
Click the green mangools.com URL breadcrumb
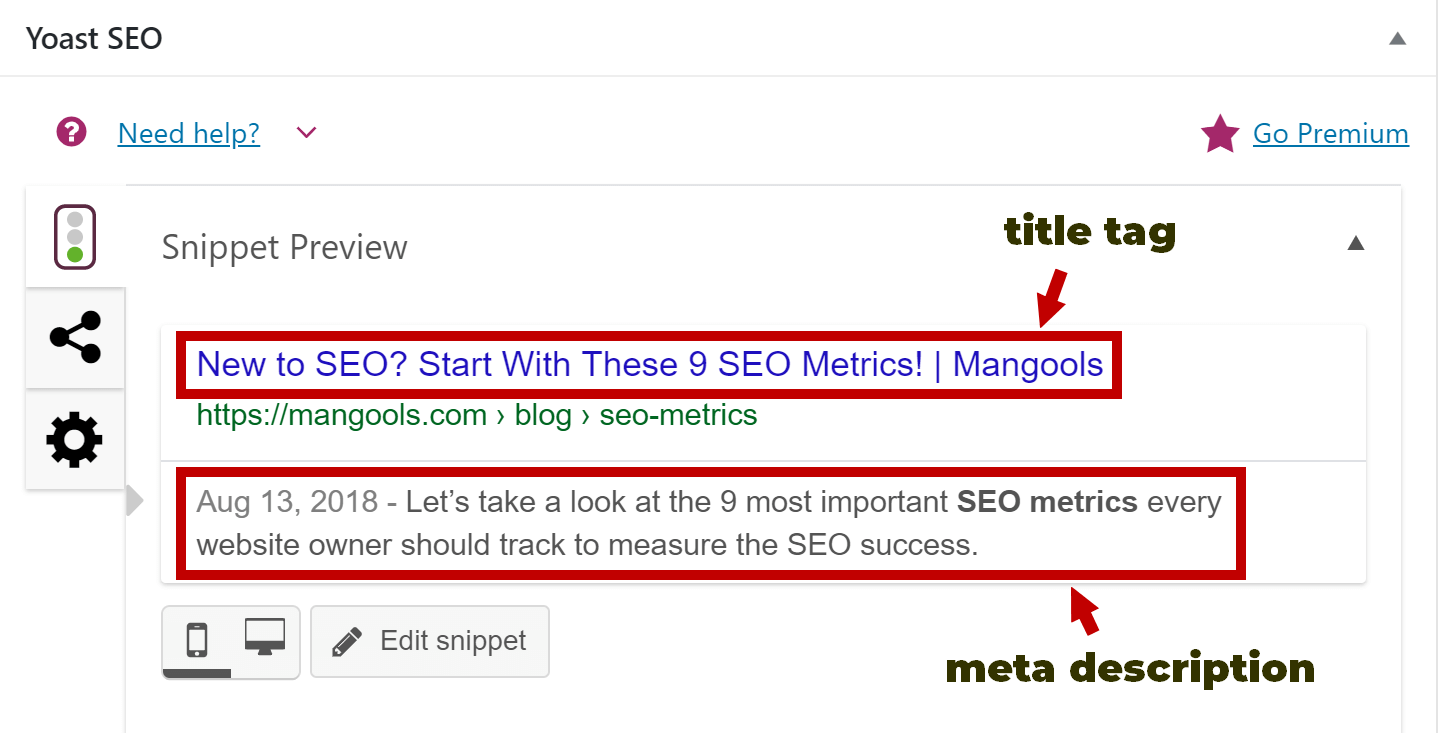click(477, 415)
